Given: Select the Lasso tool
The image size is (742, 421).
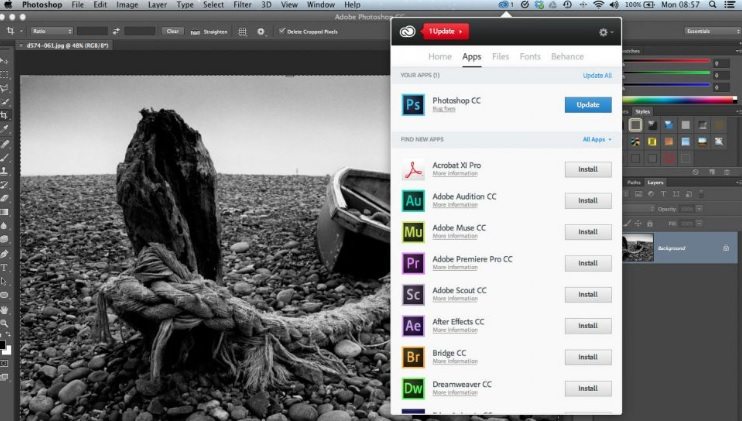Looking at the screenshot, I should 4,88.
